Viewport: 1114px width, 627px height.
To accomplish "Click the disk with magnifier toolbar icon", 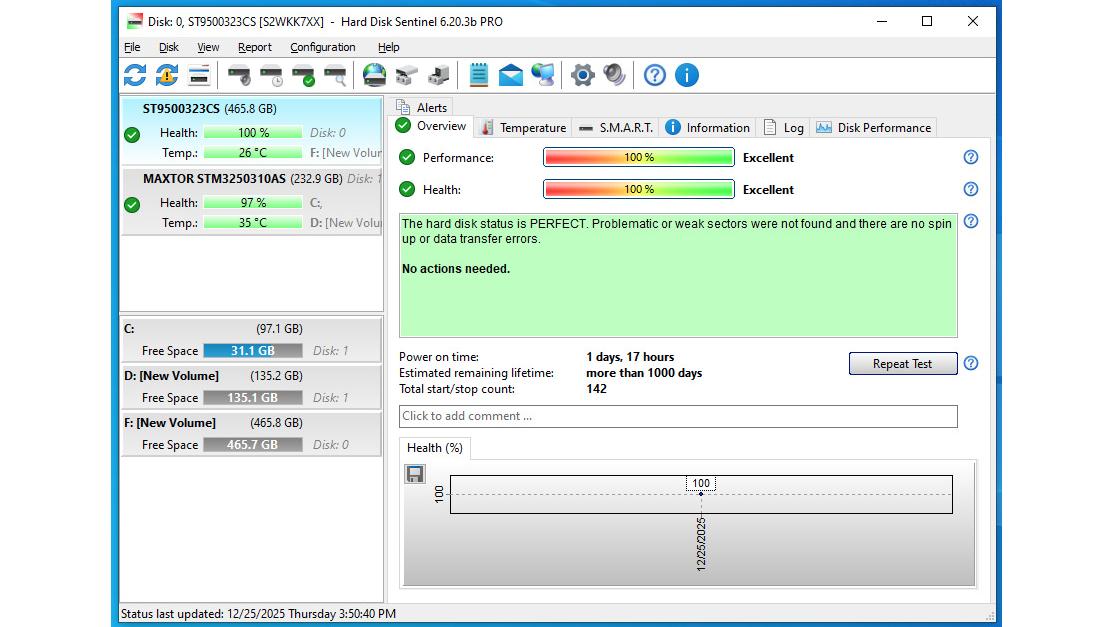I will pos(335,75).
